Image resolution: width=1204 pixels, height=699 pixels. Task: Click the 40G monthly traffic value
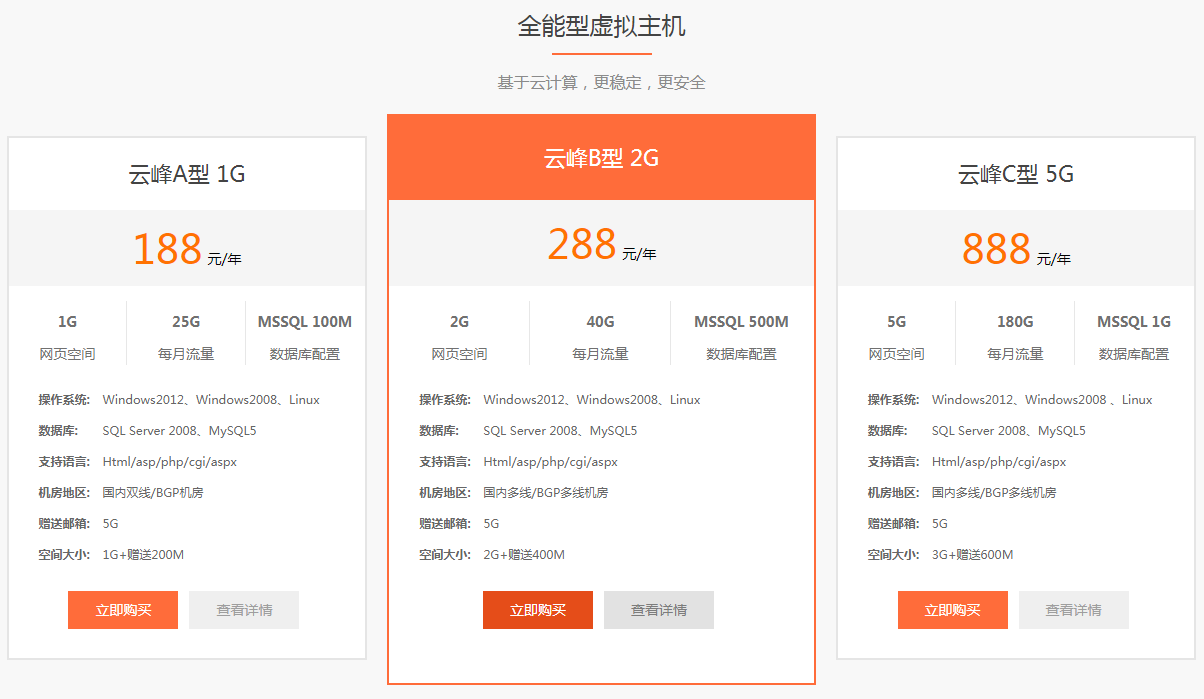click(600, 322)
